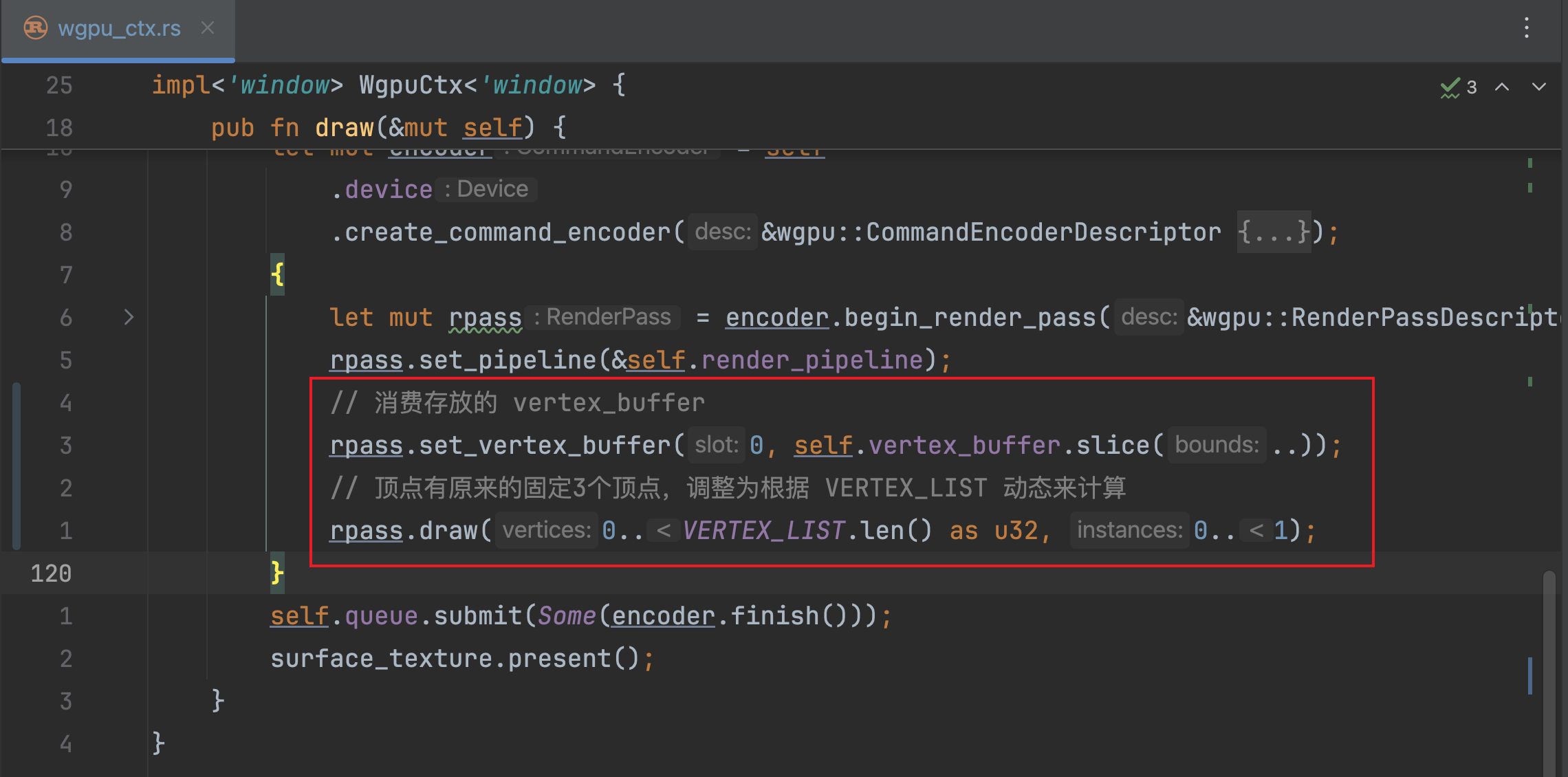Click the closing yellow brace on line 120
Screen dimensions: 1568x777
tap(277, 573)
